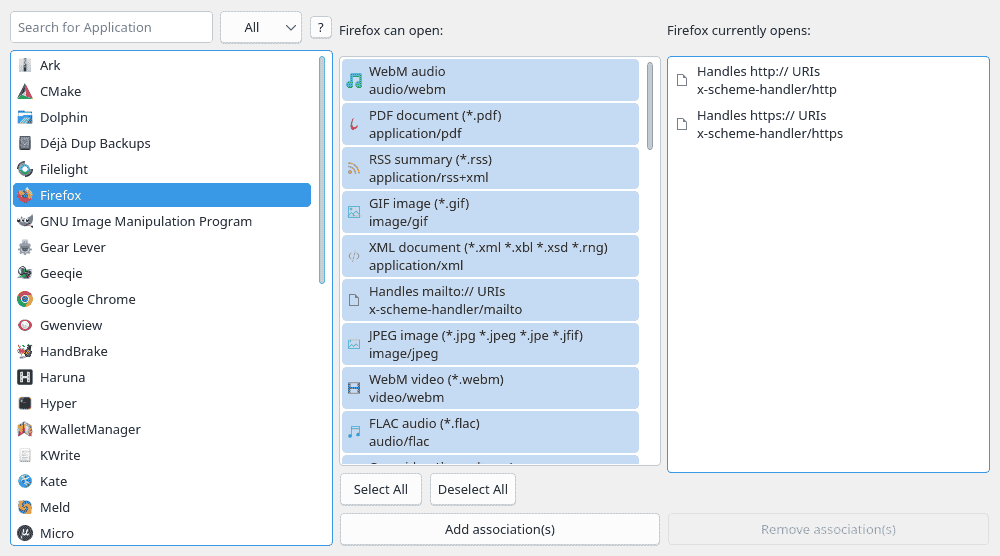Click the Gear Lever icon
Viewport: 1000px width, 556px height.
tap(25, 247)
